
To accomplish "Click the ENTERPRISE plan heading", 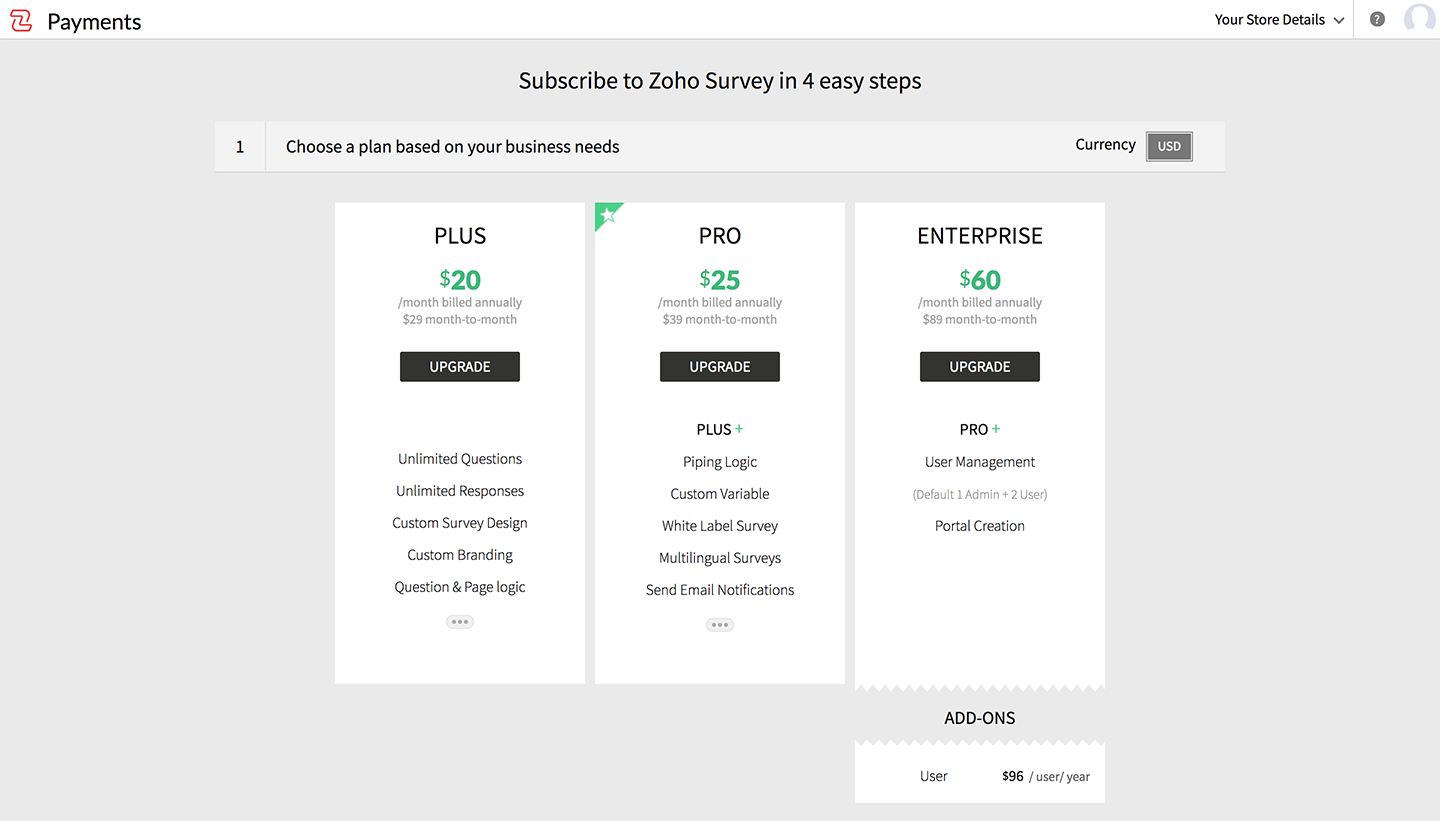I will tap(980, 236).
